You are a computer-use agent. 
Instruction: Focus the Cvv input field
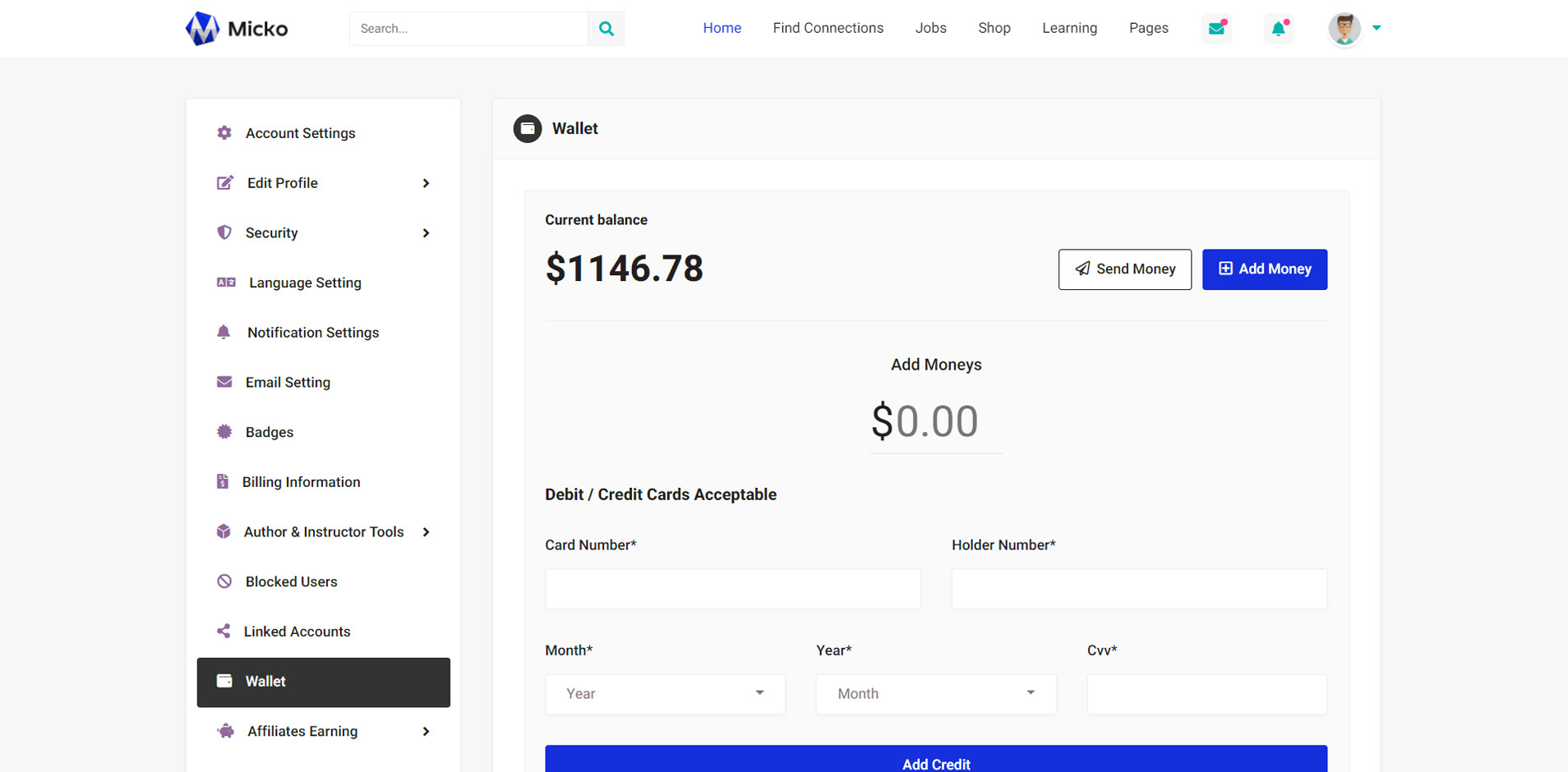click(1206, 694)
